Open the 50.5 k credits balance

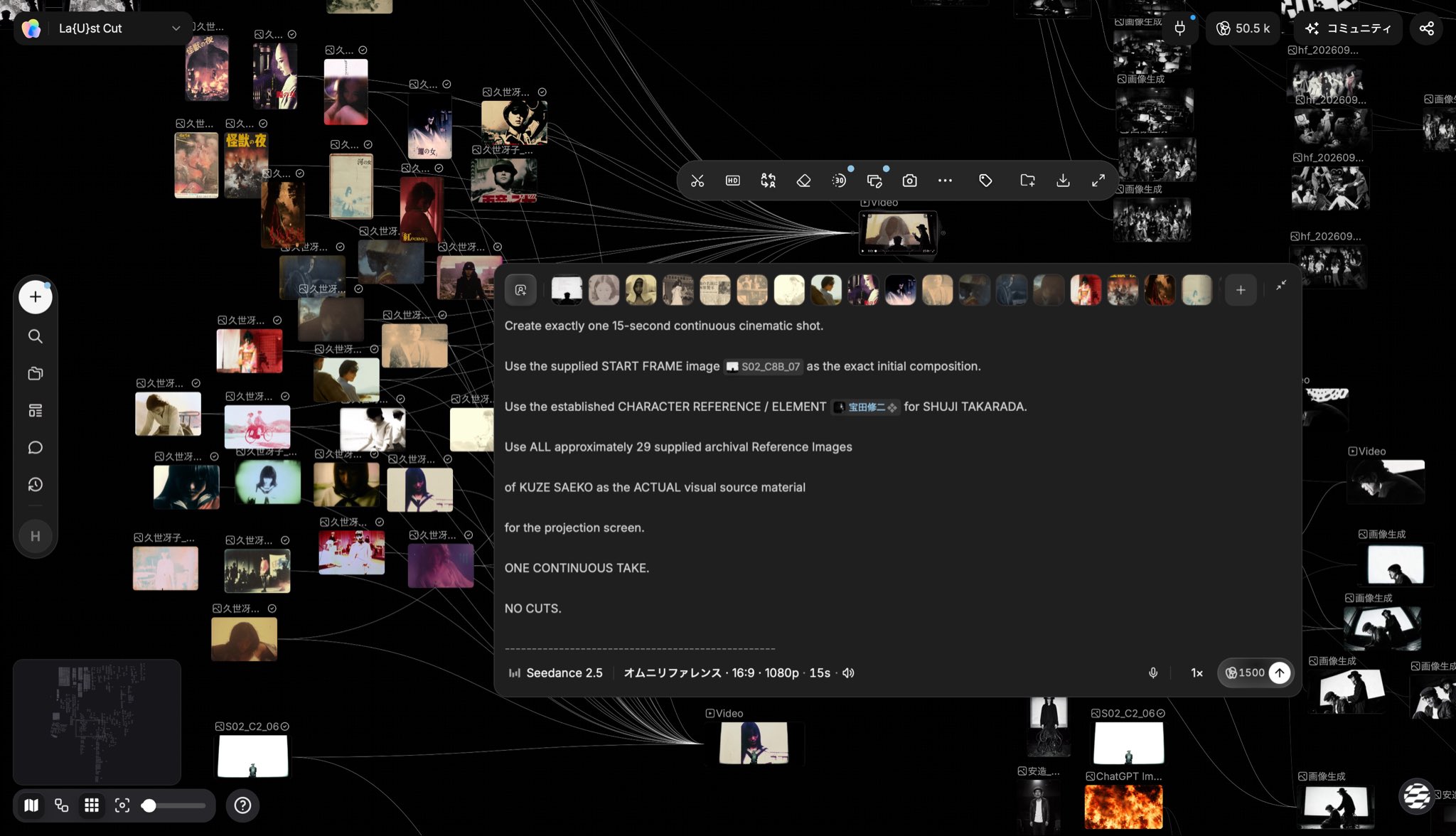(x=1243, y=28)
